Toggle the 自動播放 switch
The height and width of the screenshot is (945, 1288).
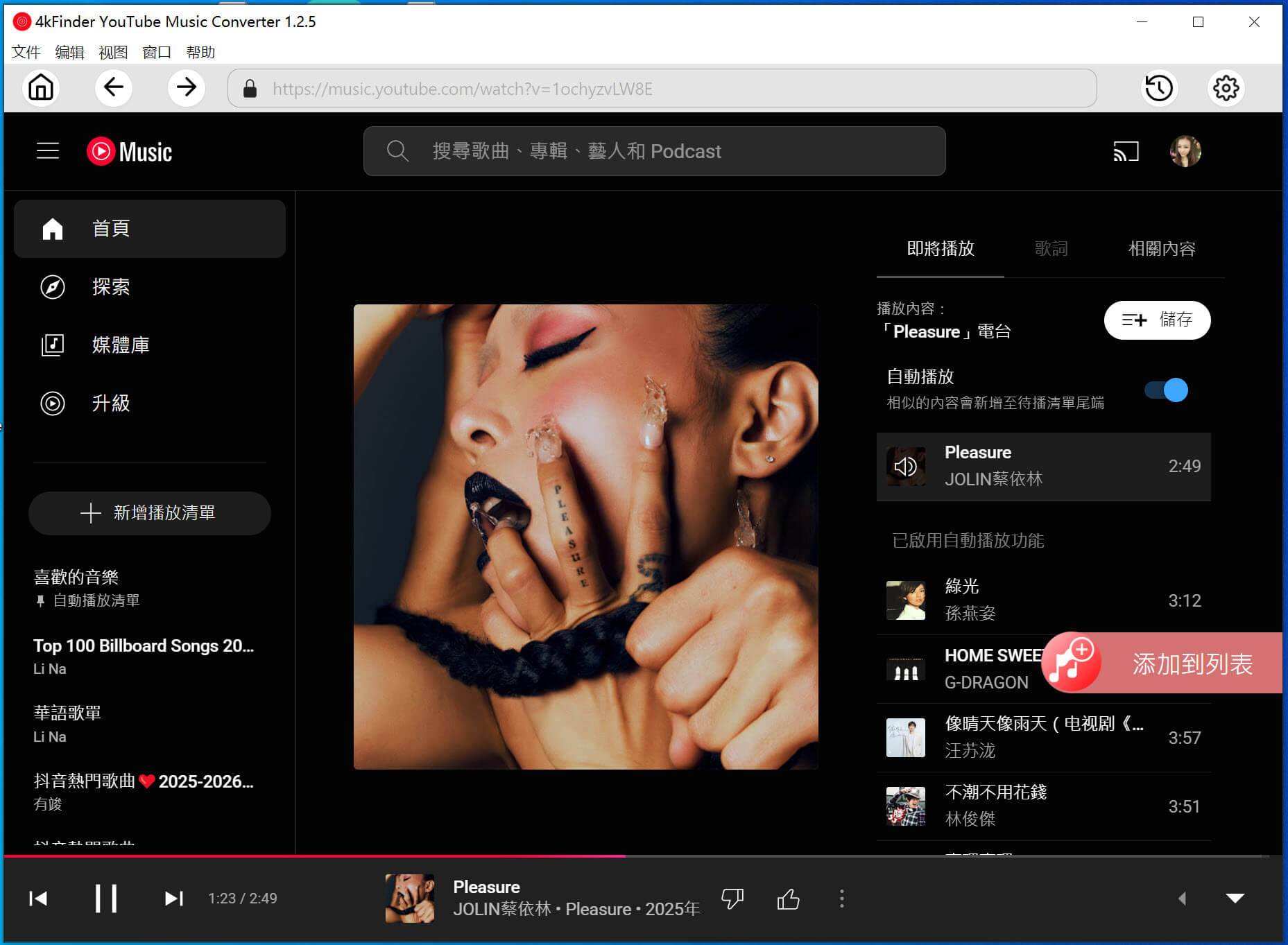(1167, 390)
